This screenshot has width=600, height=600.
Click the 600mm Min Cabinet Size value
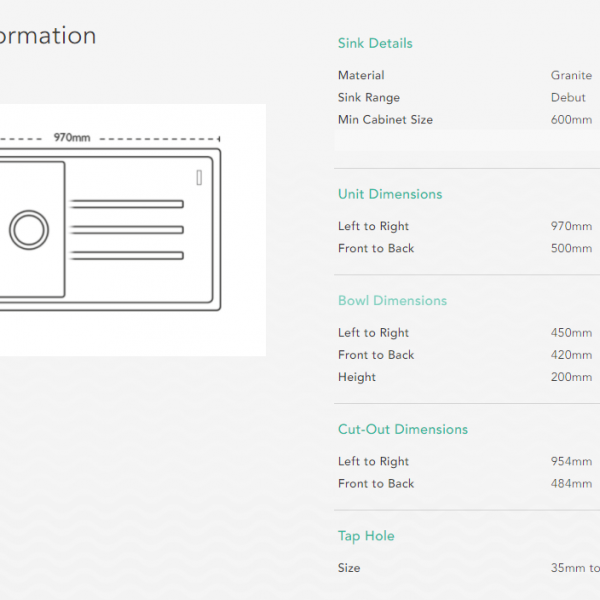click(x=571, y=120)
